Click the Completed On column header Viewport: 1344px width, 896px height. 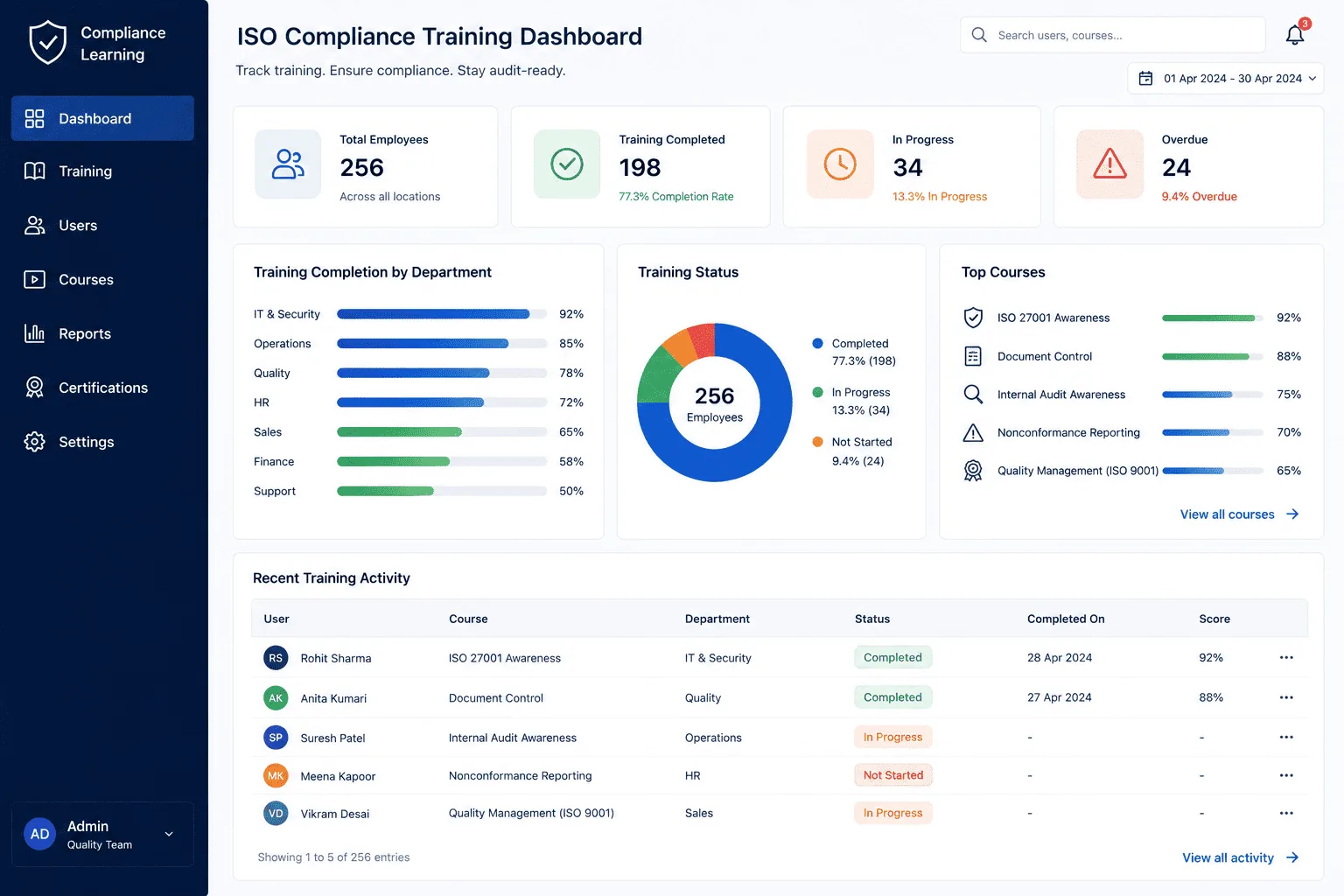(1066, 619)
